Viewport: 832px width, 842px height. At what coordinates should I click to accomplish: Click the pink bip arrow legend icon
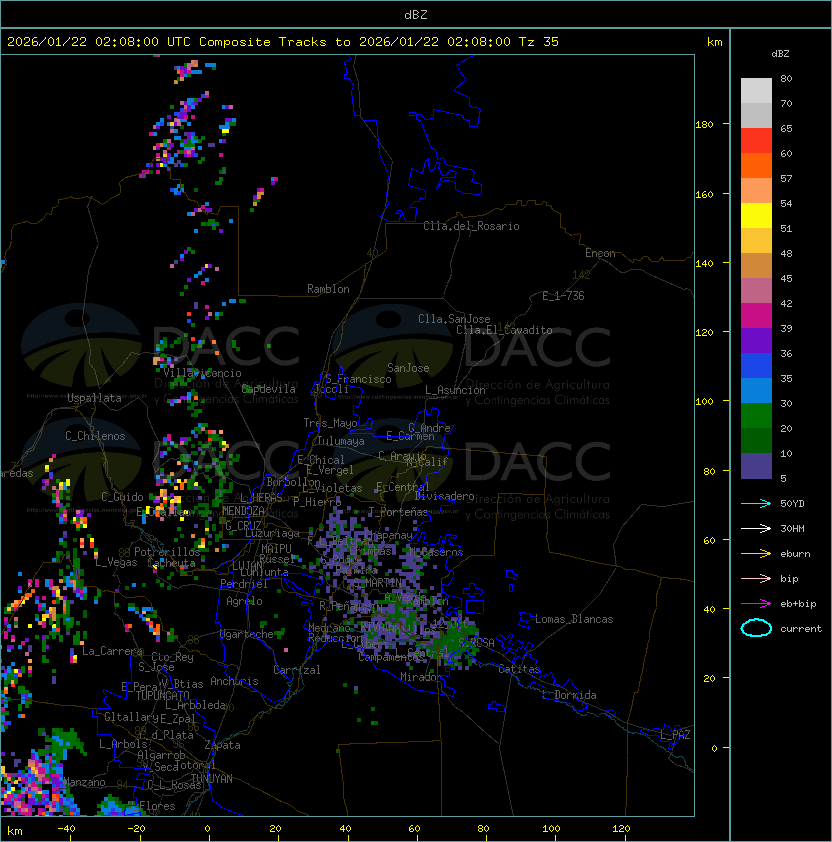pos(756,578)
